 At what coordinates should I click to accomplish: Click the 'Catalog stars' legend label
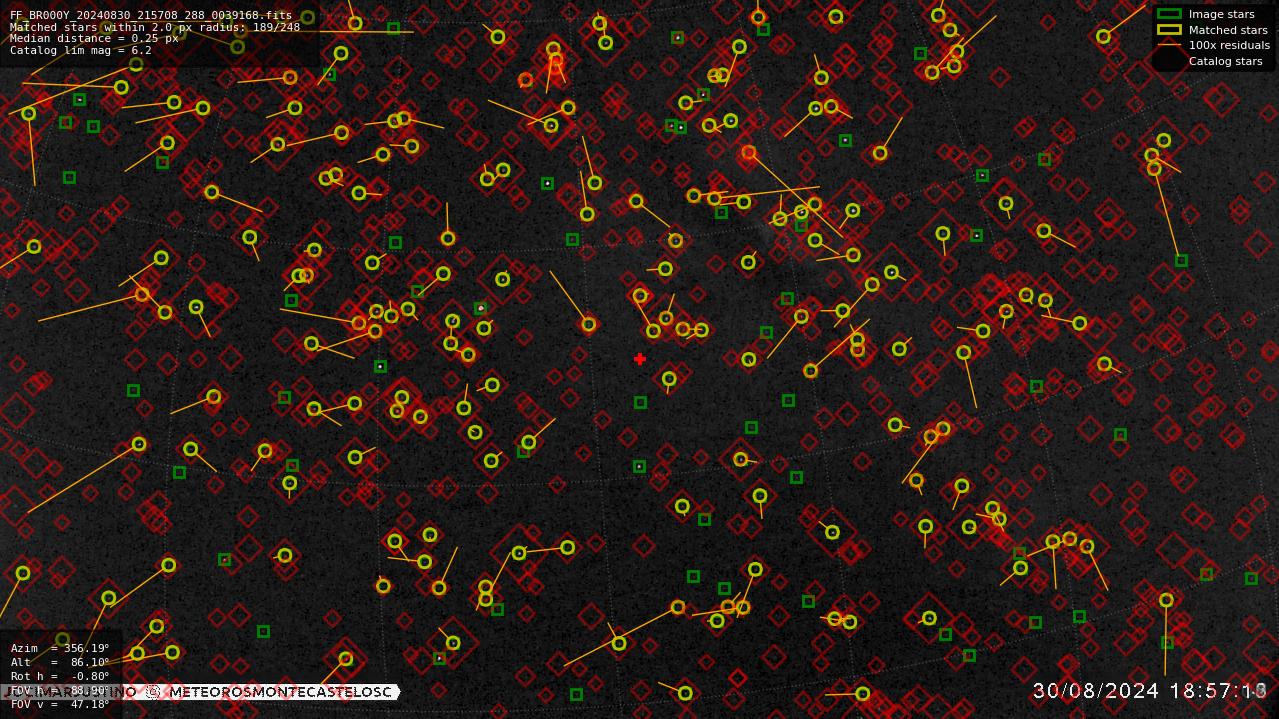point(1225,61)
